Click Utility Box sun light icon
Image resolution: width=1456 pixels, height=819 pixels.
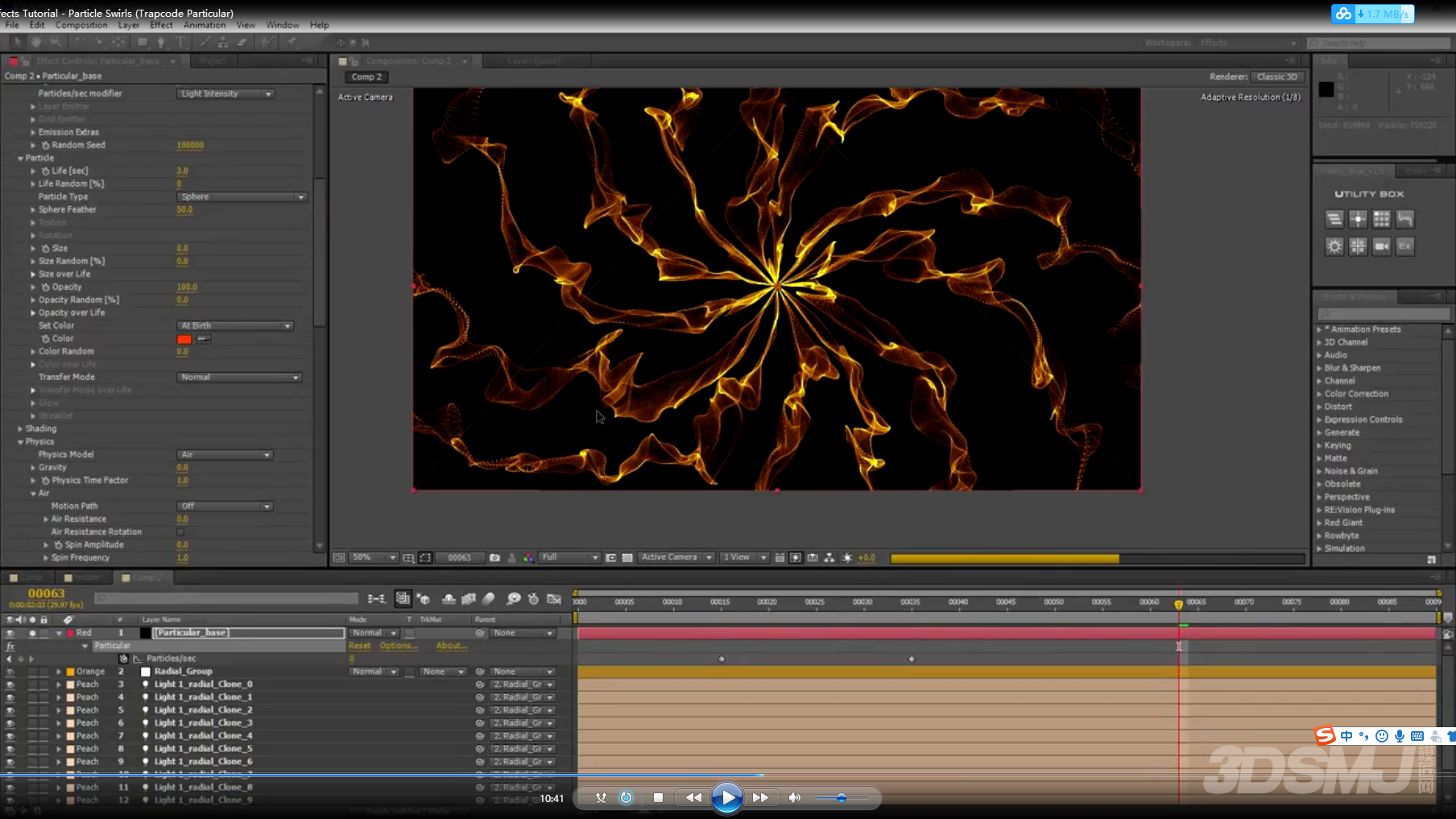click(1334, 246)
